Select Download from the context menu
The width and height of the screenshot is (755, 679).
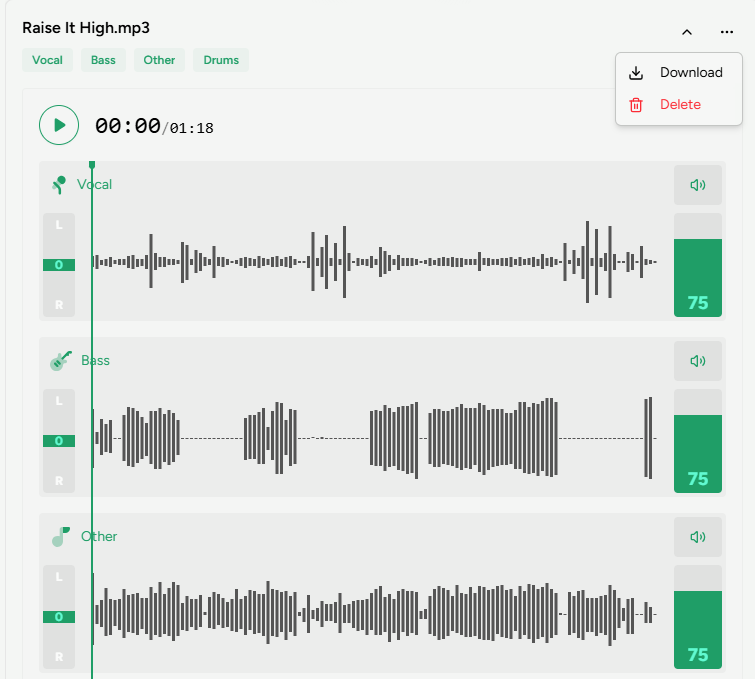(690, 73)
